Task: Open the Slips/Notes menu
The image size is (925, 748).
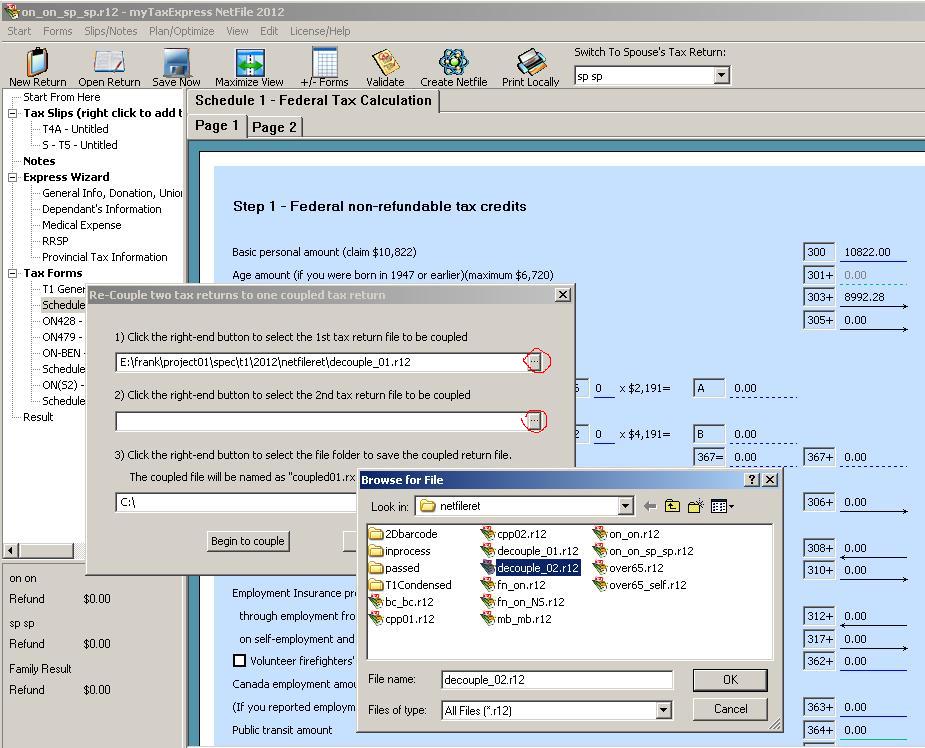Action: point(110,31)
